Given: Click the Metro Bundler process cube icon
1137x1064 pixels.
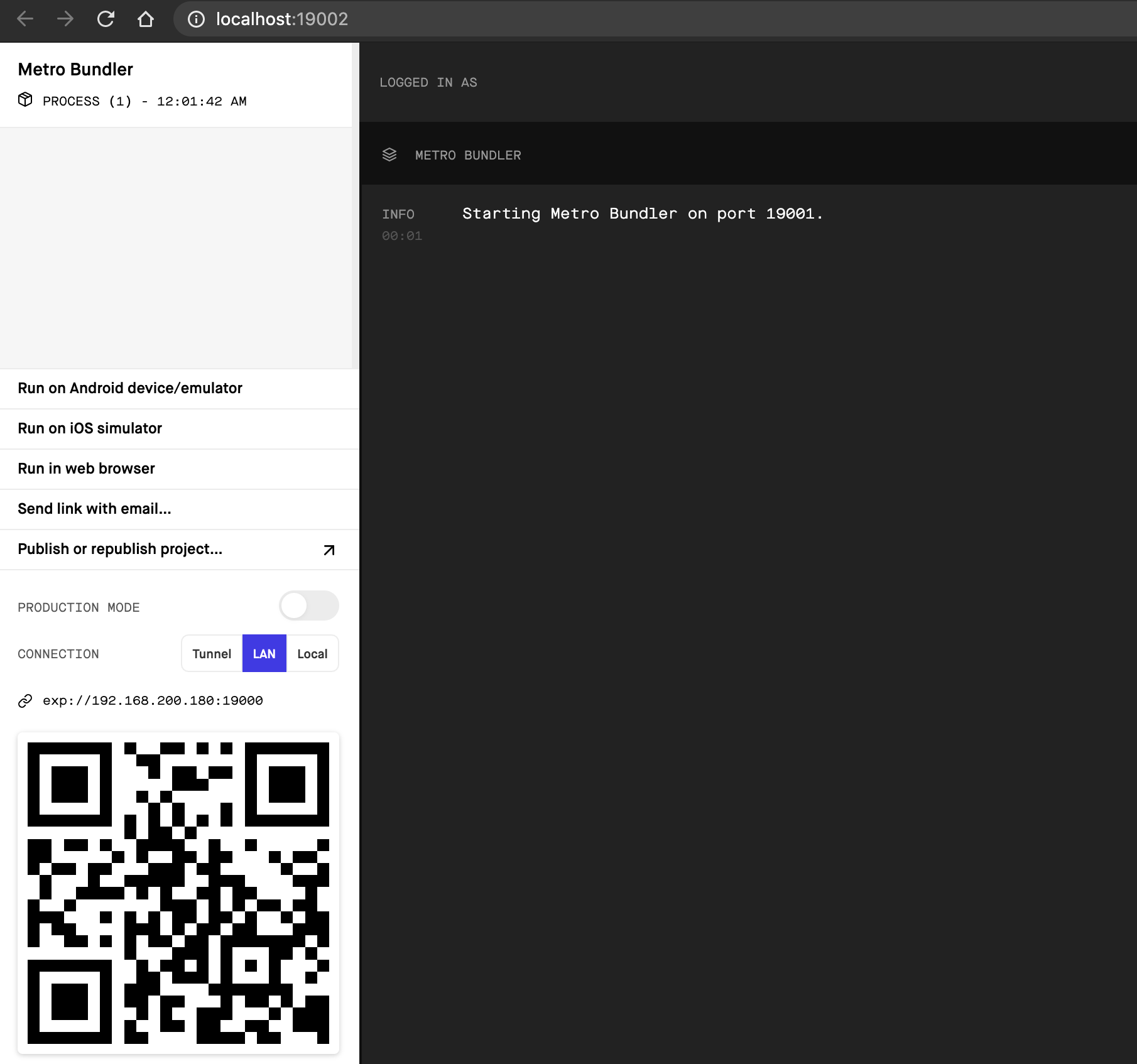Looking at the screenshot, I should 25,99.
